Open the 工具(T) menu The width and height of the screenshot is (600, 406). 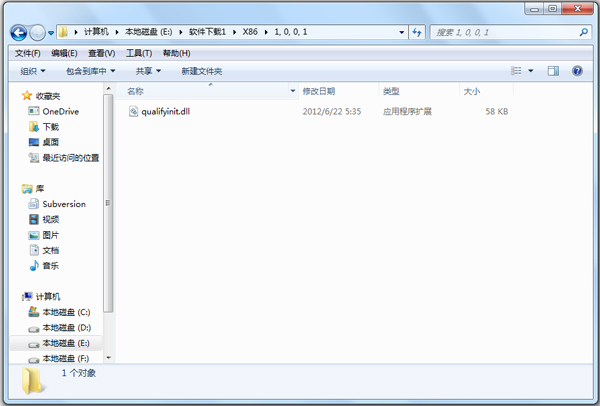pos(138,53)
